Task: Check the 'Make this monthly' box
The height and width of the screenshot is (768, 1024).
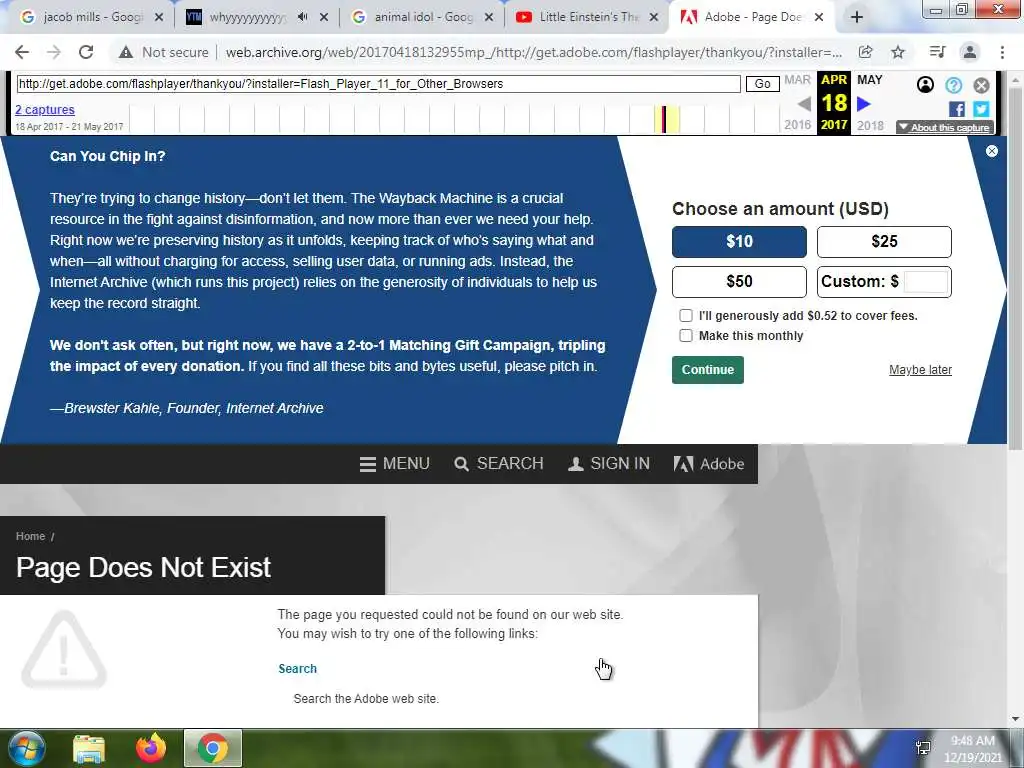Action: point(686,336)
